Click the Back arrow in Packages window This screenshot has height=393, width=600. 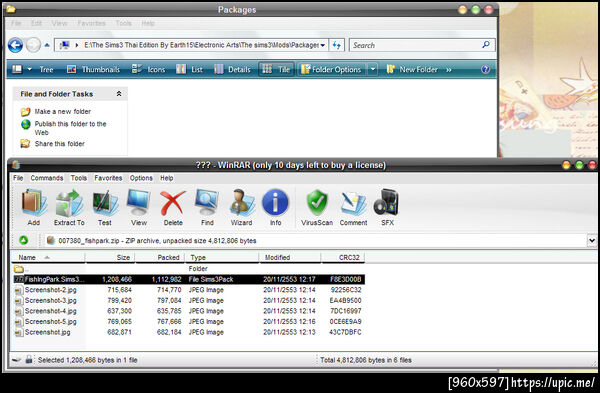pos(16,45)
